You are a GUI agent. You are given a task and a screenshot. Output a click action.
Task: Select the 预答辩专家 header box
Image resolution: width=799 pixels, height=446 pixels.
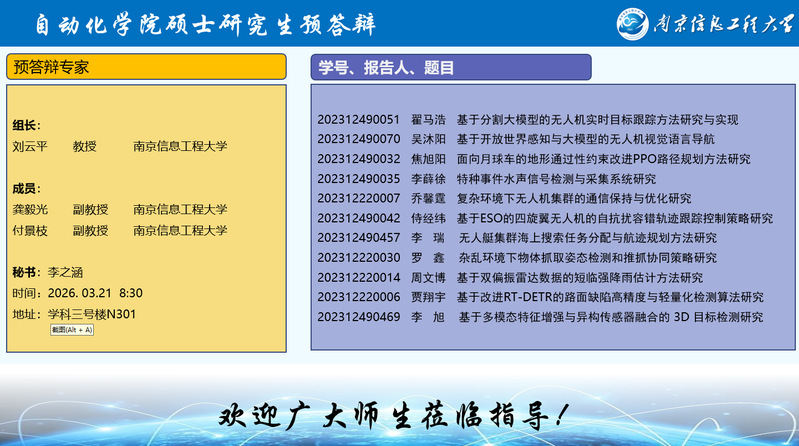pos(146,67)
